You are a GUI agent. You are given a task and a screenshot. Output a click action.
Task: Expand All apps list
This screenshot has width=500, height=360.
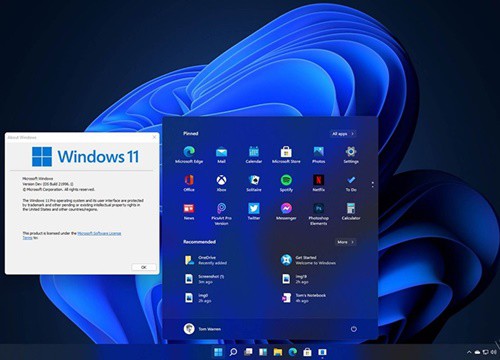[x=343, y=134]
